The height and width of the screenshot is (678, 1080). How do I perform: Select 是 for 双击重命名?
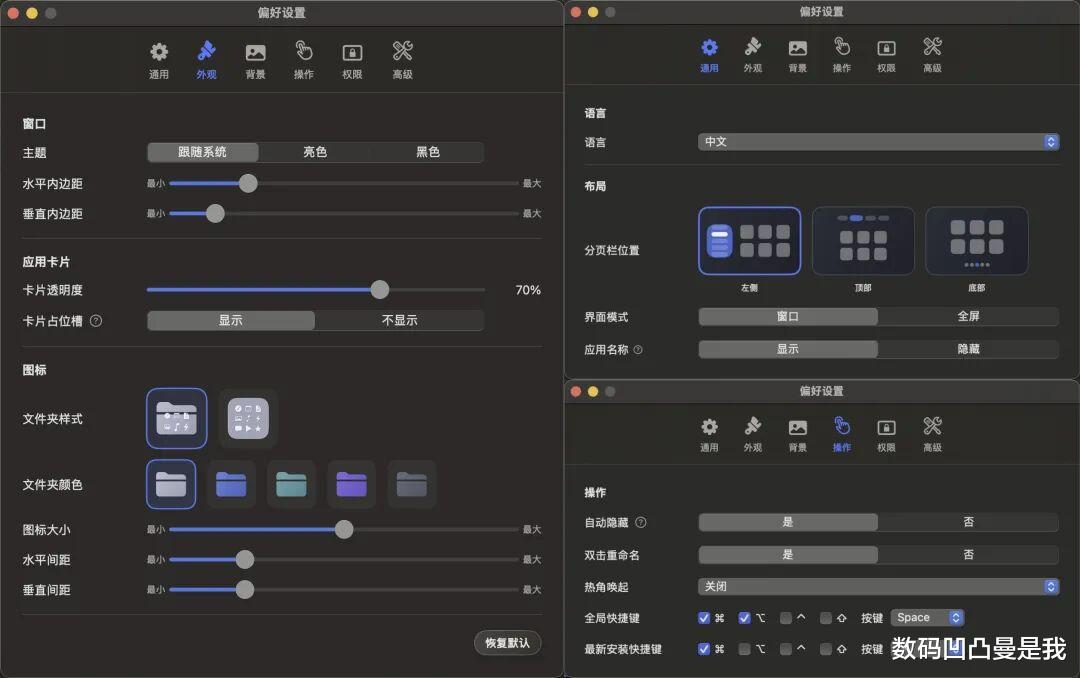click(x=788, y=555)
